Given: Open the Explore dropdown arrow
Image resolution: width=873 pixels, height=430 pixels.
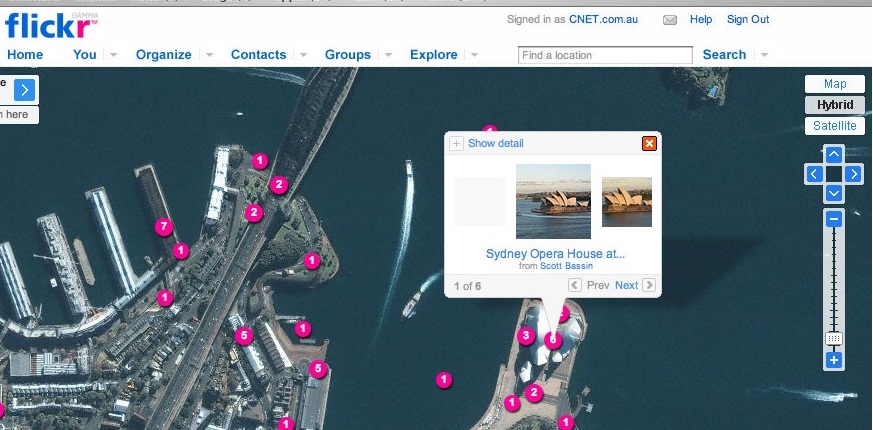Looking at the screenshot, I should tap(474, 55).
